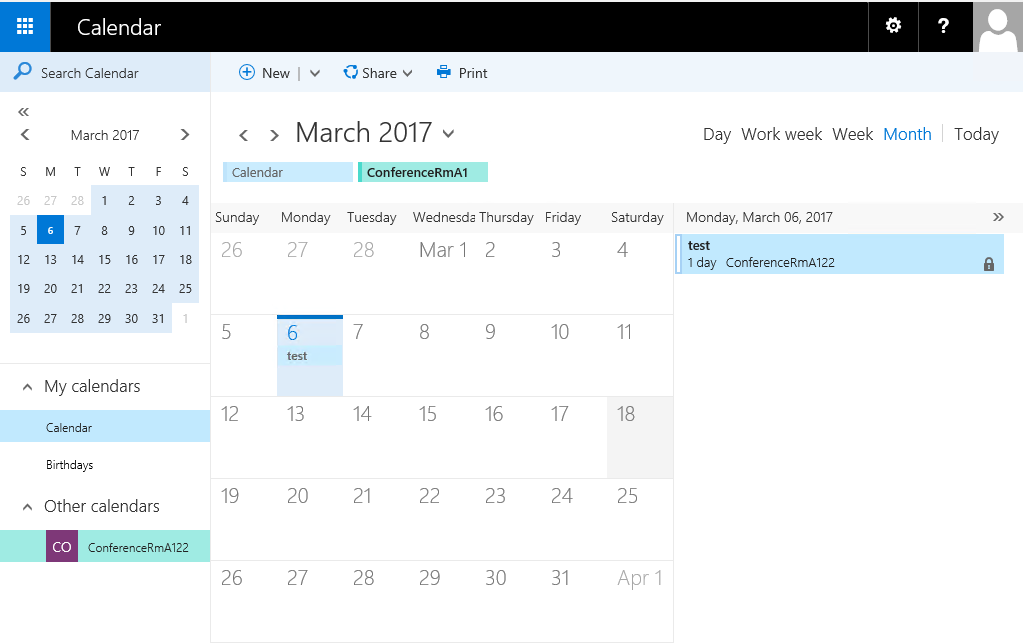Viewport: 1023px width, 643px height.
Task: Go to next month in mini calendar
Action: coord(185,135)
